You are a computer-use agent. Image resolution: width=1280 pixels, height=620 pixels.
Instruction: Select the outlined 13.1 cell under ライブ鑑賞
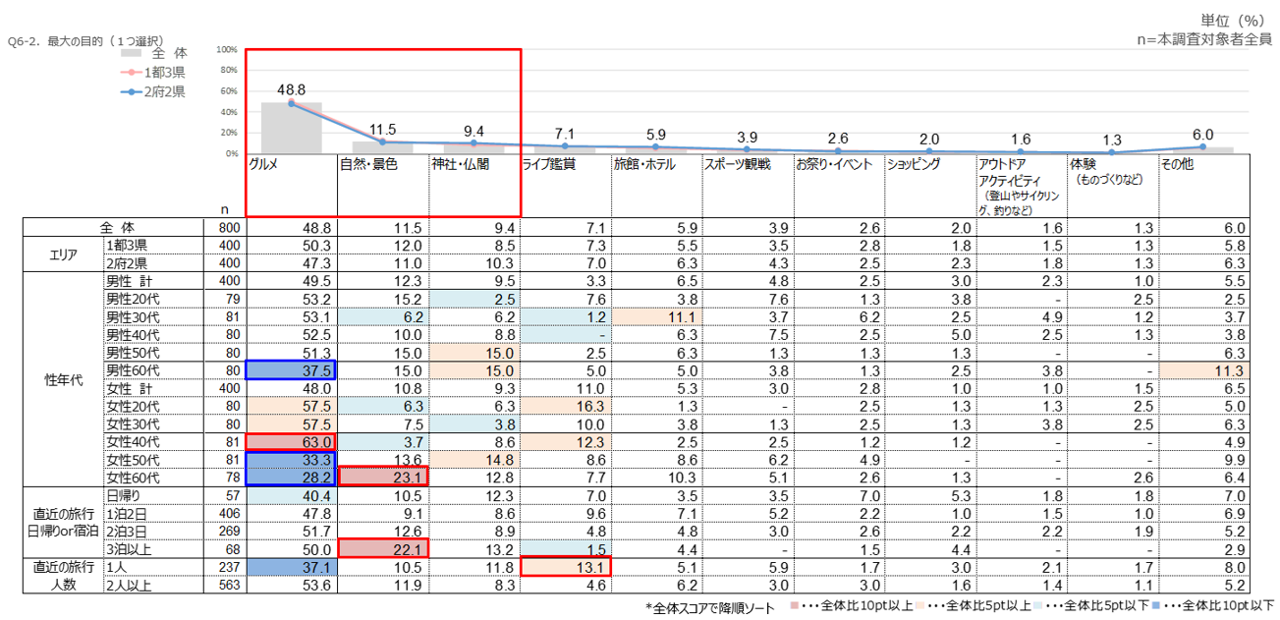[565, 567]
